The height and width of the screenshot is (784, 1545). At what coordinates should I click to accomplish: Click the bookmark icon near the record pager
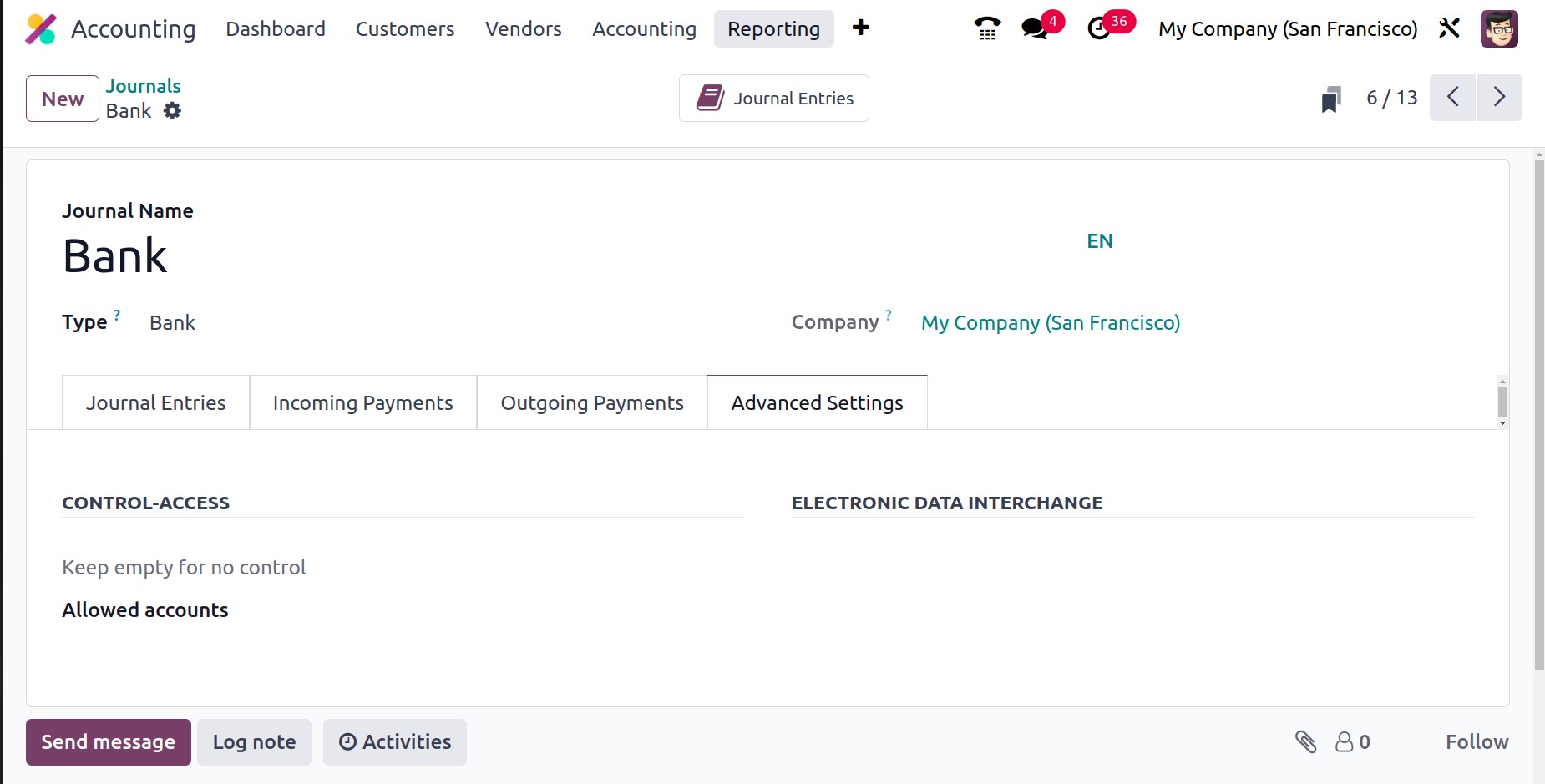[1331, 99]
